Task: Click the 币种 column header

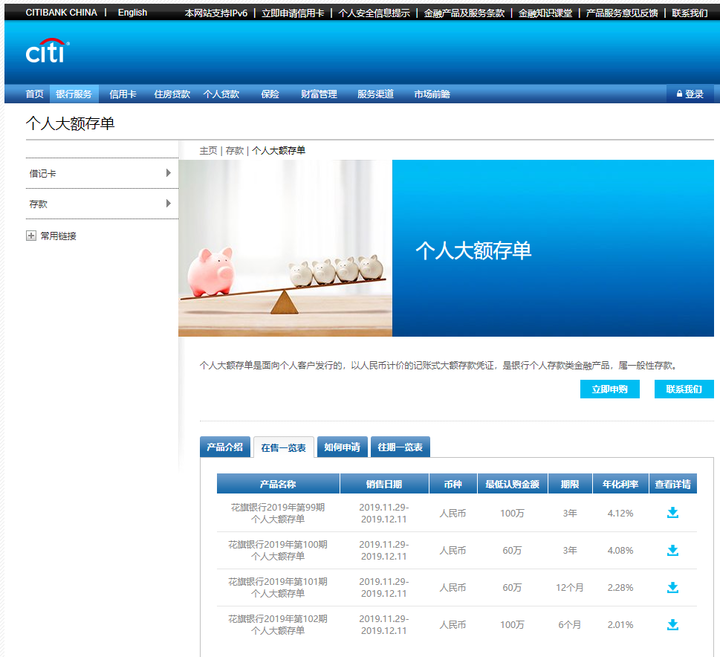Action: (453, 484)
